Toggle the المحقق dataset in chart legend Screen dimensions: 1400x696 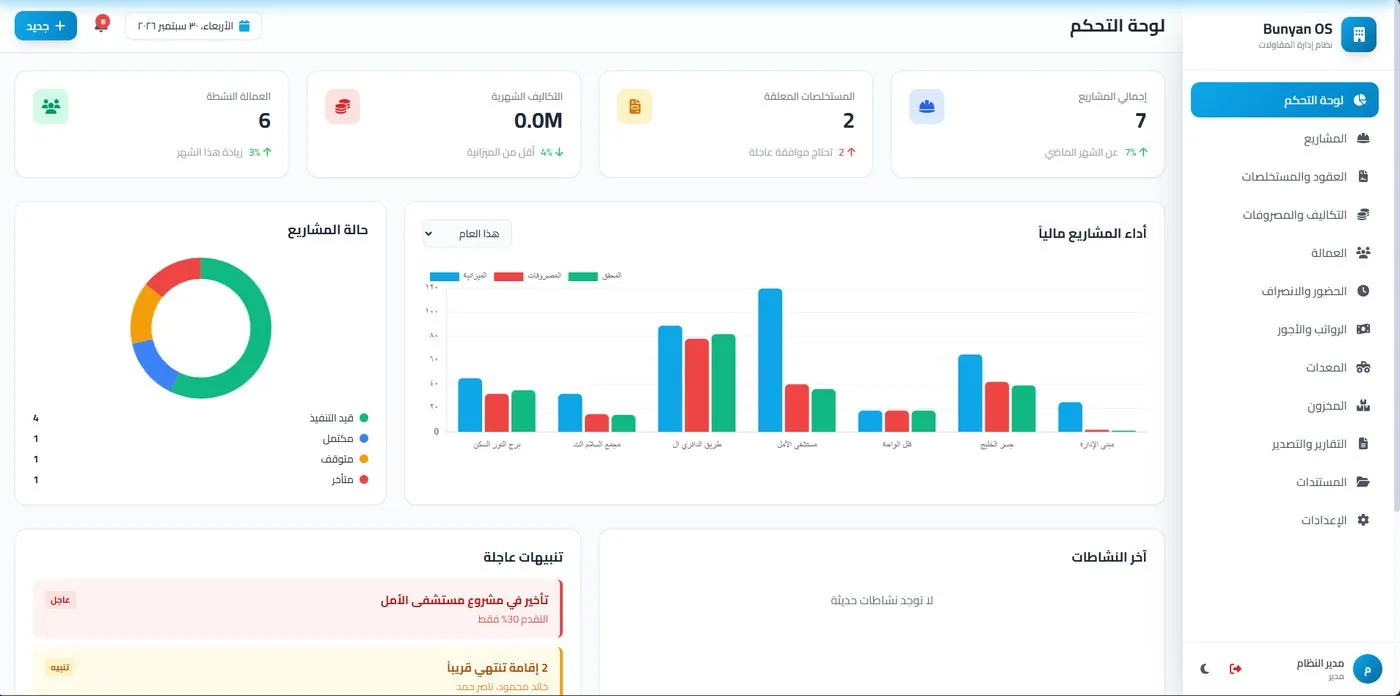[x=595, y=275]
